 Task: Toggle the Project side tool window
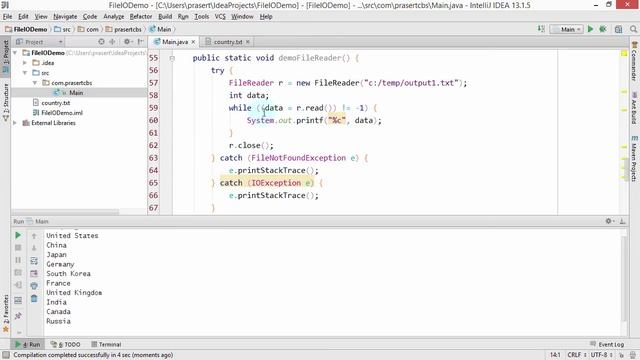tap(5, 56)
